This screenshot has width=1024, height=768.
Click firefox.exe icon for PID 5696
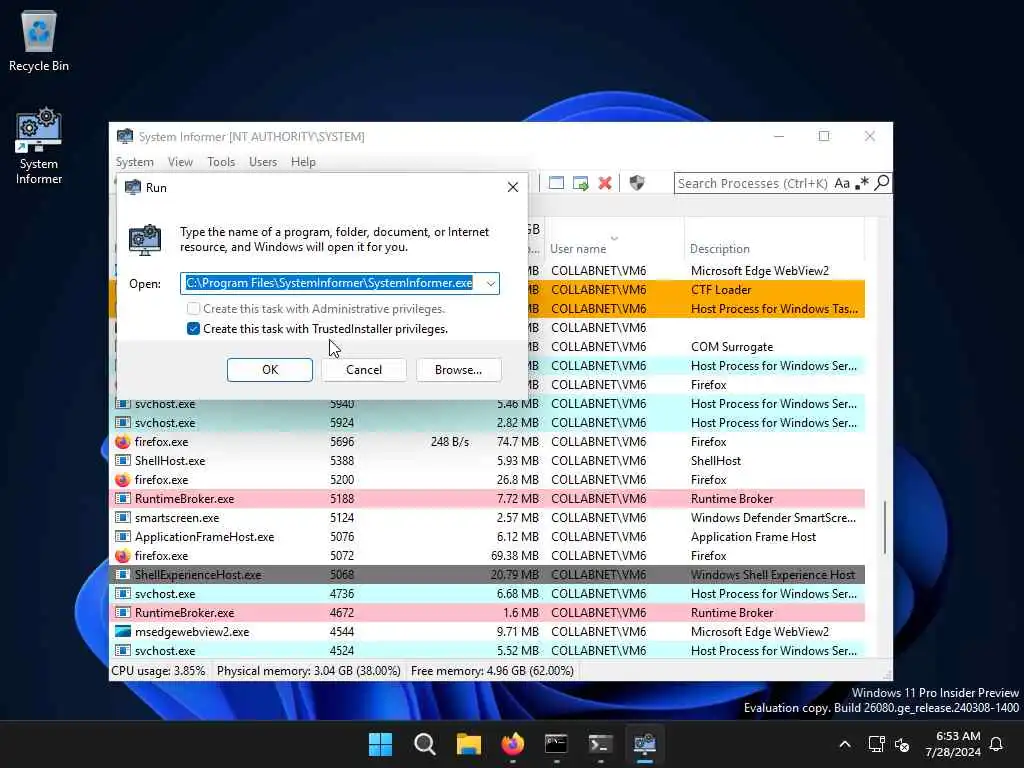[122, 441]
